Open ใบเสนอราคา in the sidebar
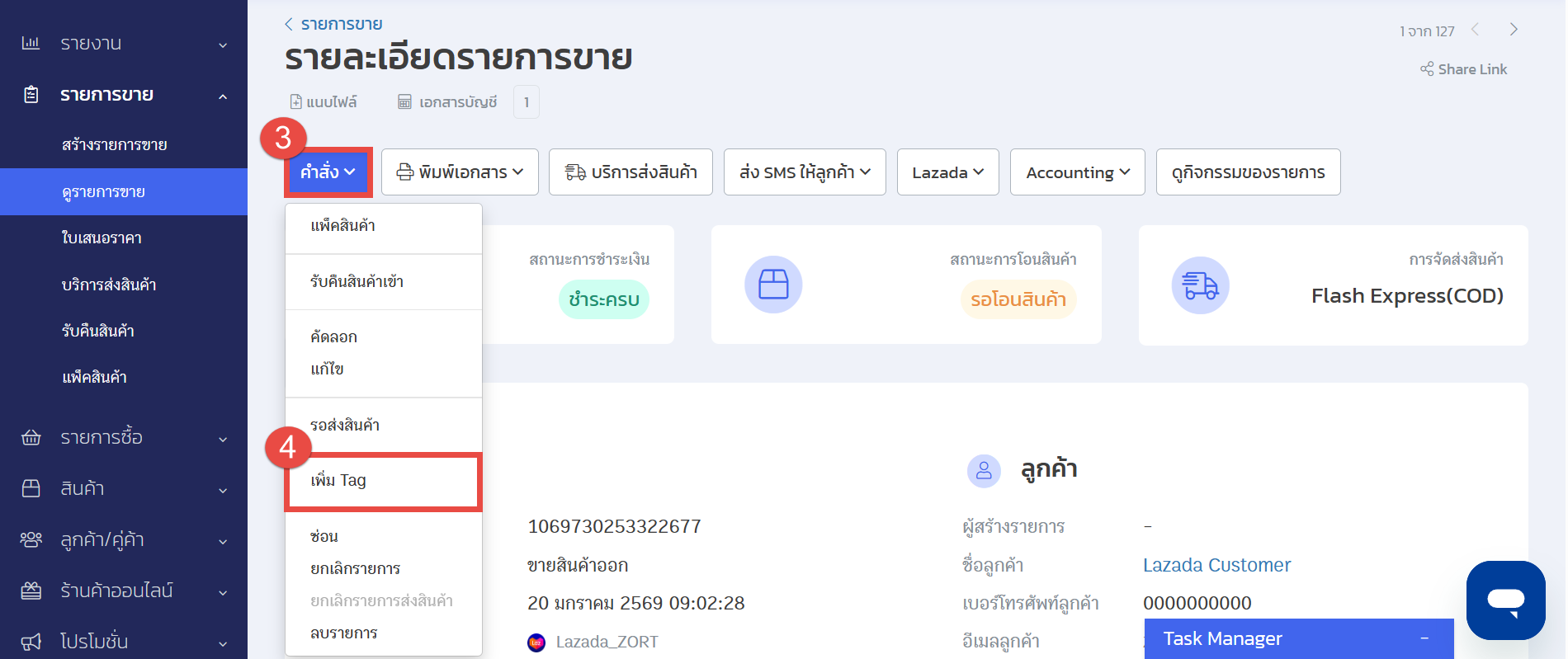The image size is (1568, 659). [102, 238]
